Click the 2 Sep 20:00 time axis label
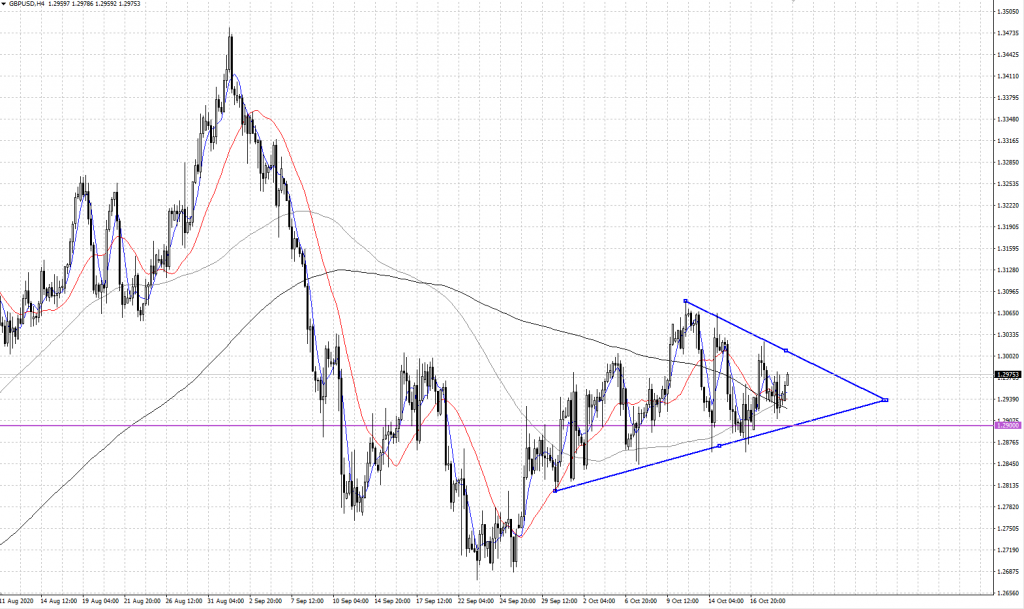 [x=265, y=602]
